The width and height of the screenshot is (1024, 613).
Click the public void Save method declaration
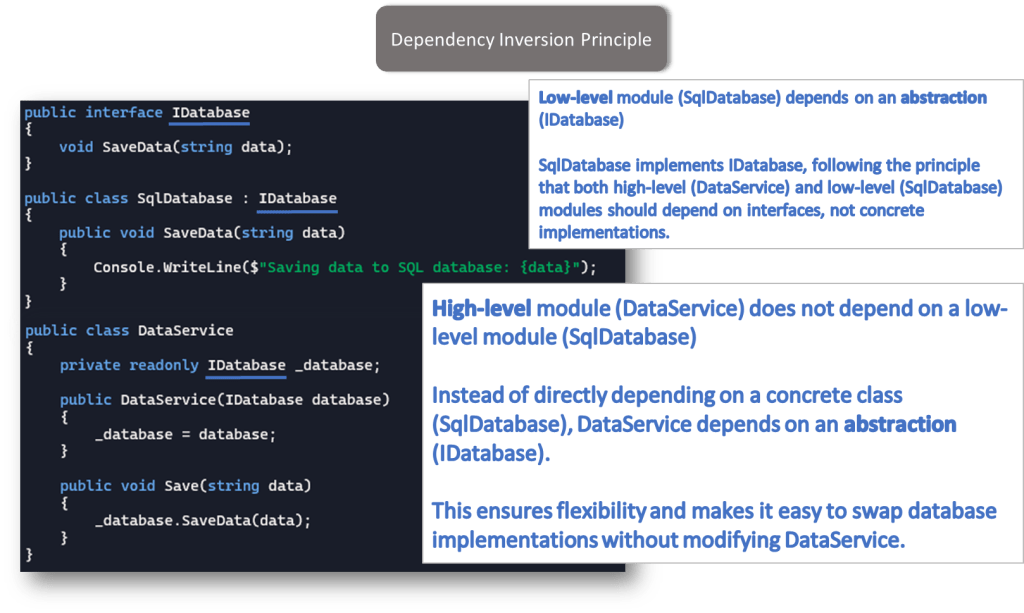coord(186,485)
